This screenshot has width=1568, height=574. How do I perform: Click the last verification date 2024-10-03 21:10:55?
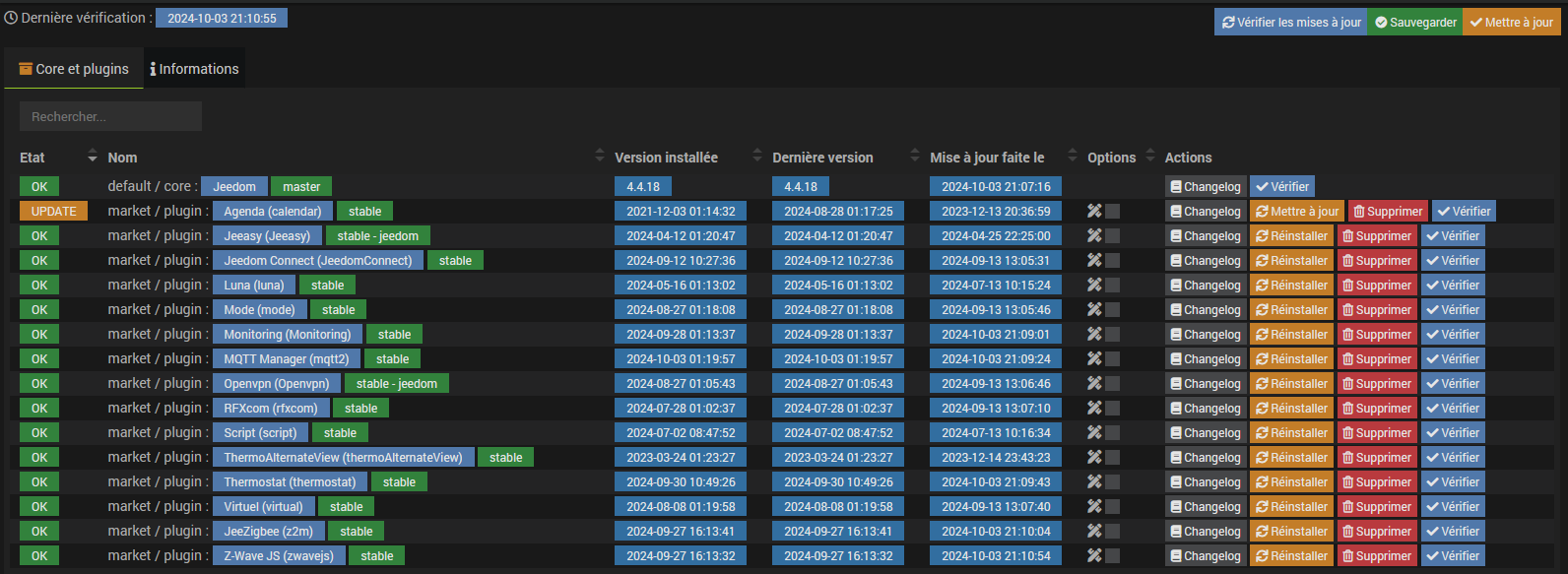click(222, 18)
